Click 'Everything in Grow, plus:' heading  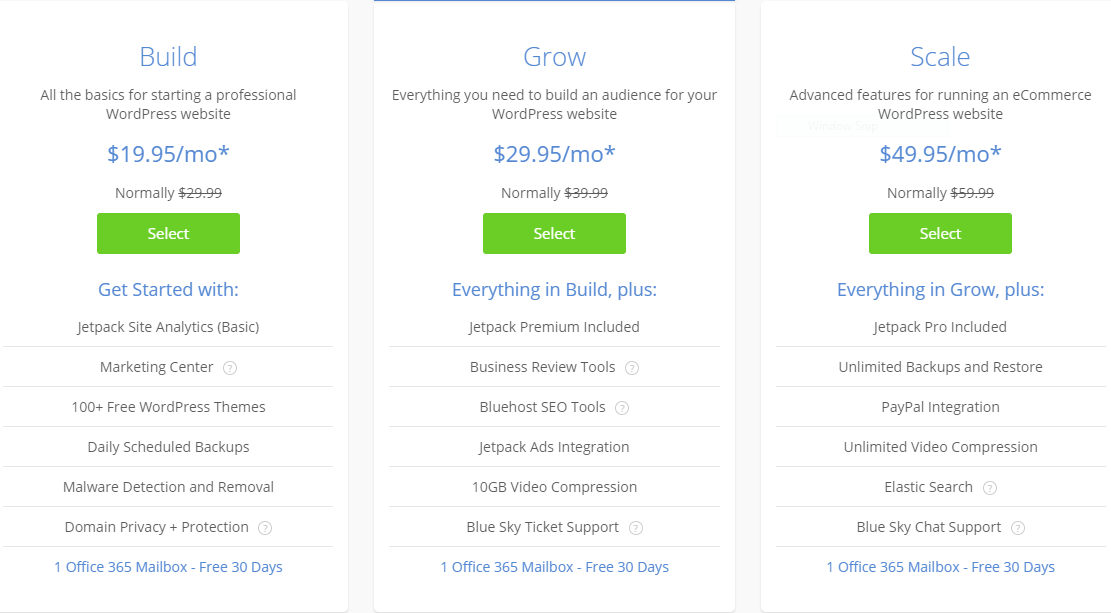pos(940,289)
